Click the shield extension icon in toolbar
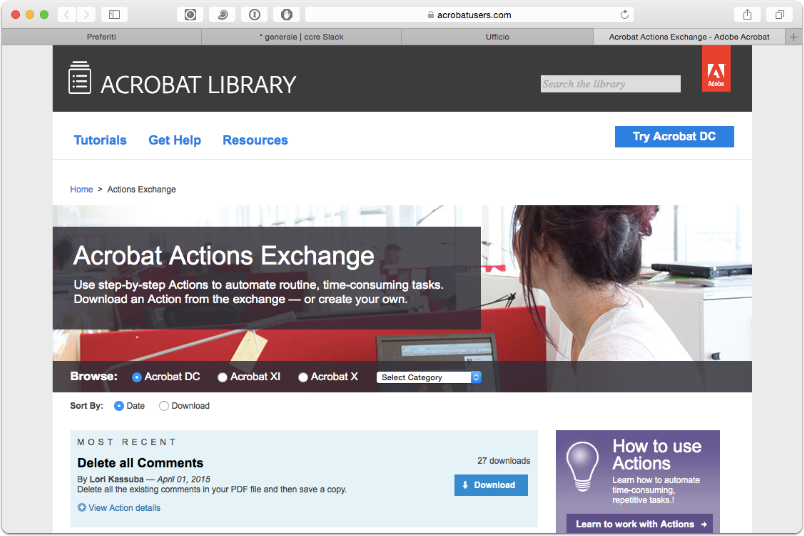 (287, 15)
